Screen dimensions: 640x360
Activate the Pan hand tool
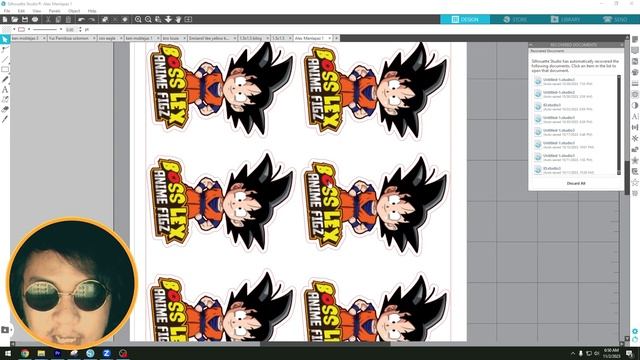coord(178,19)
